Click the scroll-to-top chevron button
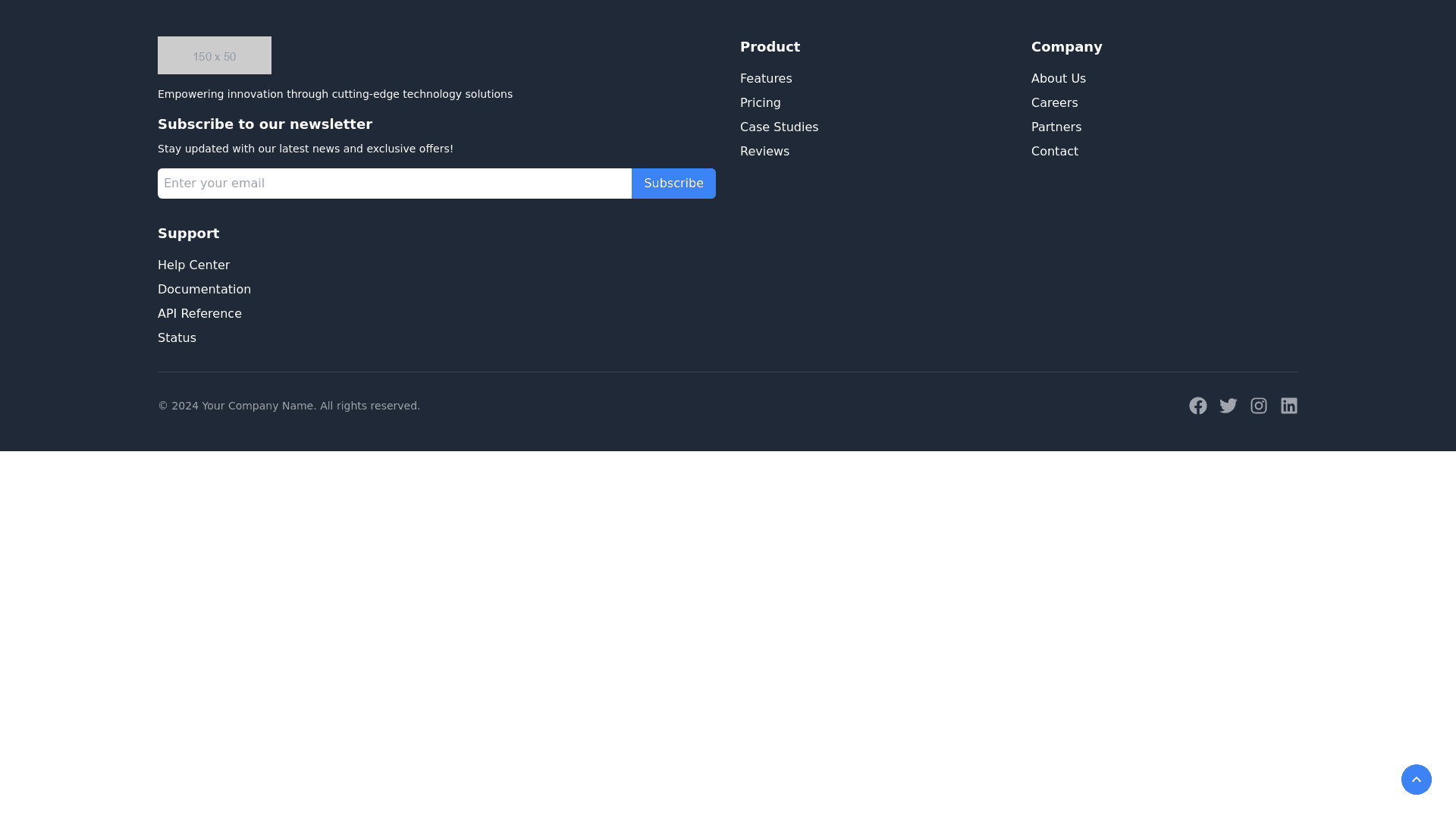 click(1417, 780)
